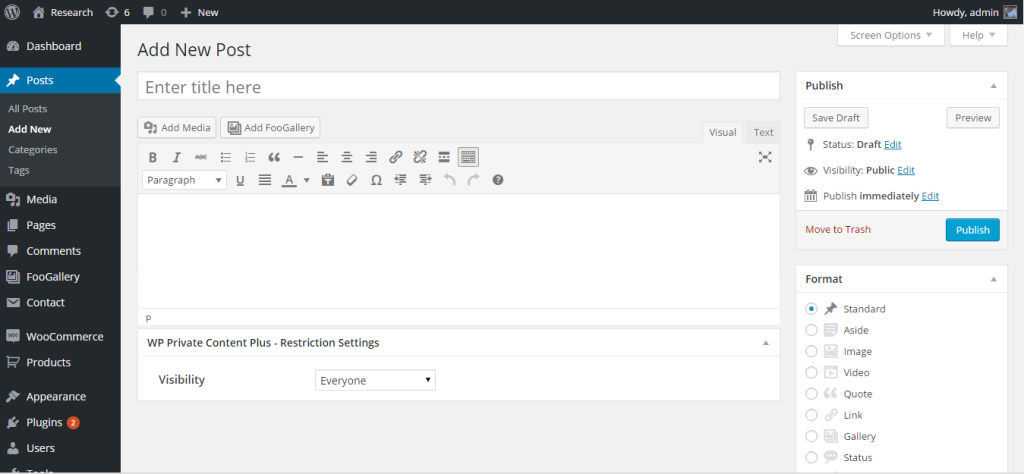
Task: Redo last edit
Action: click(473, 180)
